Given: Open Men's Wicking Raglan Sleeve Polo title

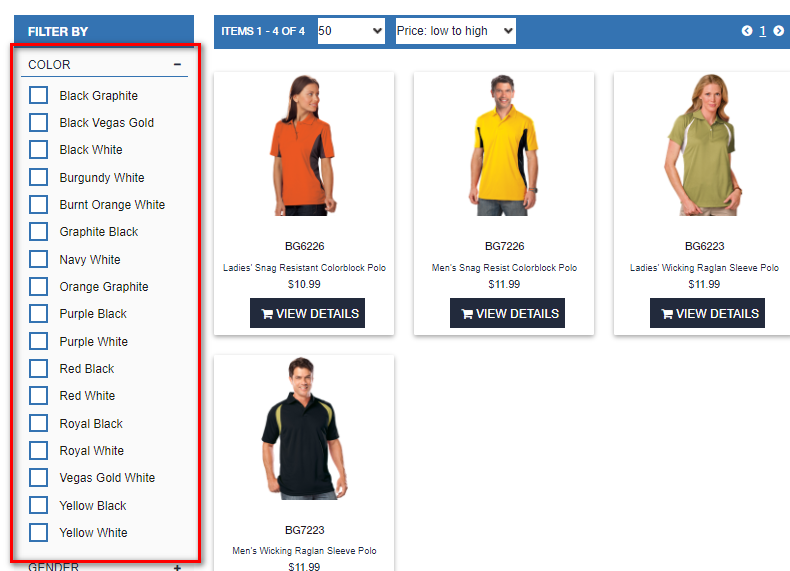Looking at the screenshot, I should click(304, 551).
